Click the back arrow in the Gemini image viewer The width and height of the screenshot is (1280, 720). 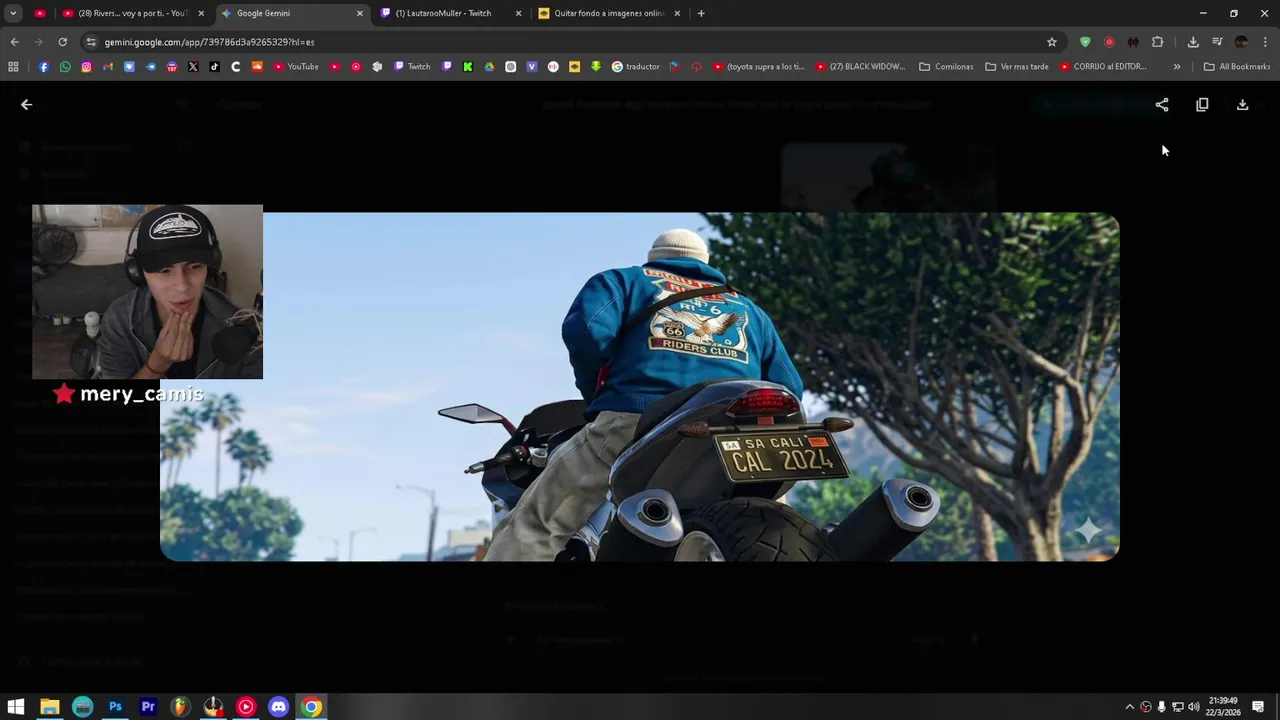coord(27,104)
